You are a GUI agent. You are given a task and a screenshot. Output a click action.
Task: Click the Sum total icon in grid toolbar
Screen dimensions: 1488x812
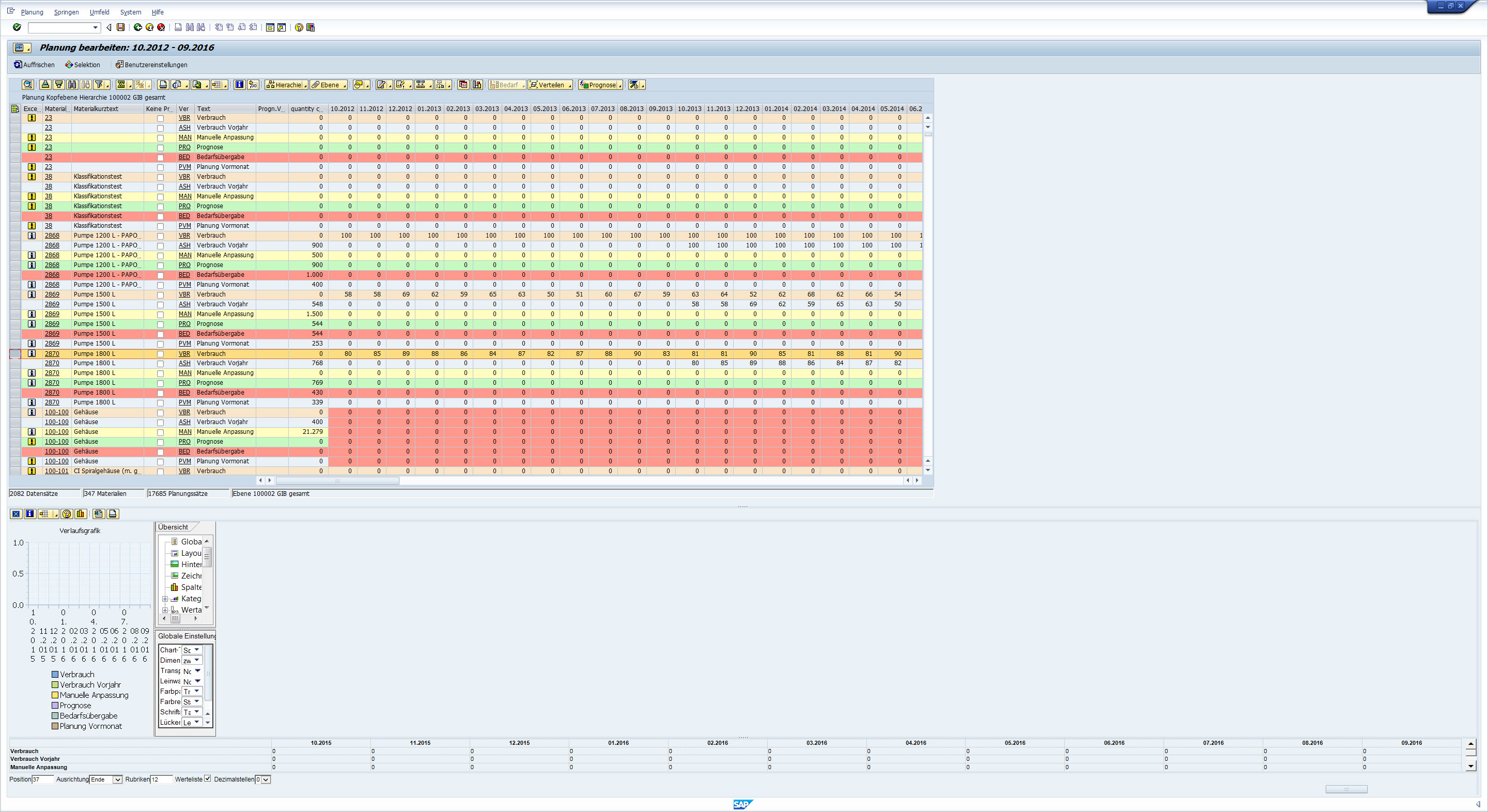(x=121, y=85)
